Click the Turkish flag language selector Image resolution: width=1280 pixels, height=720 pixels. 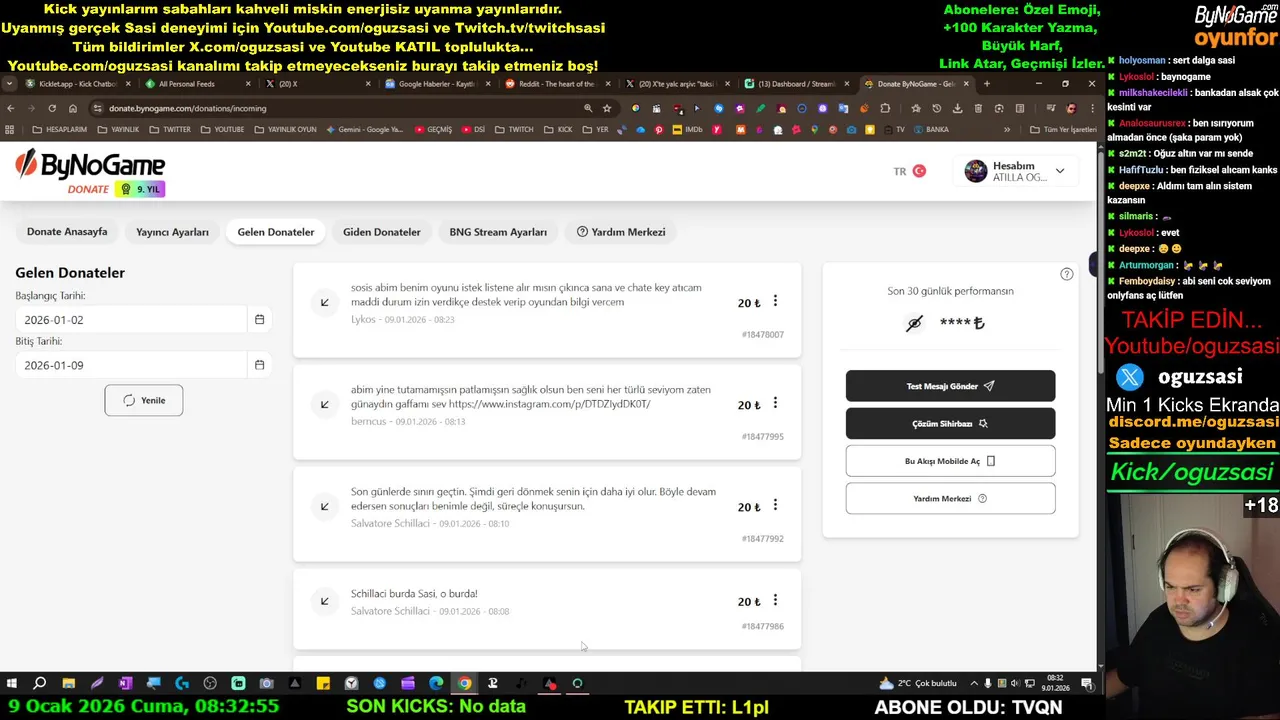pyautogui.click(x=919, y=171)
